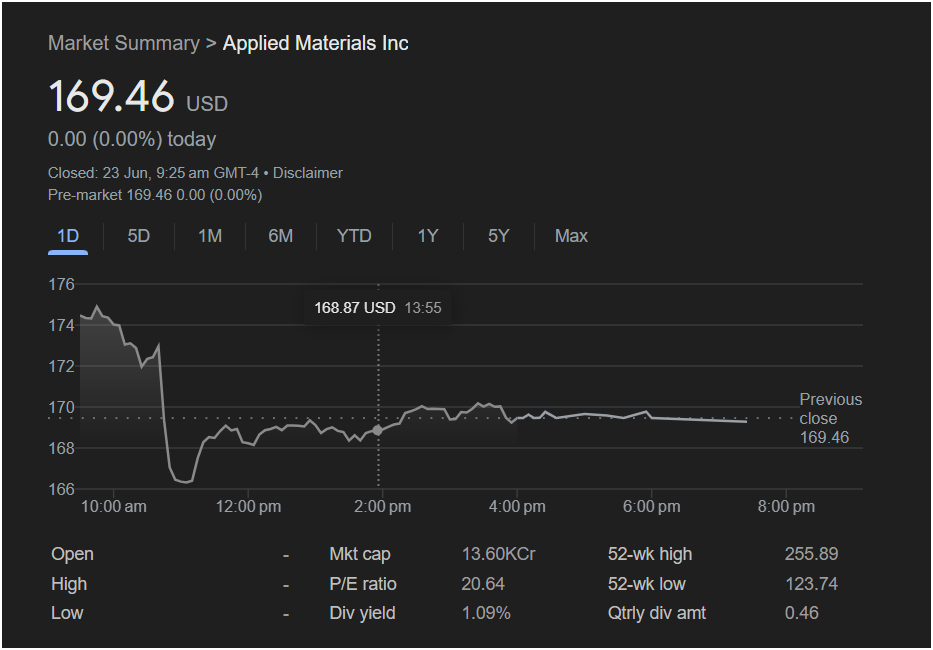Click the Div yield label

[362, 613]
